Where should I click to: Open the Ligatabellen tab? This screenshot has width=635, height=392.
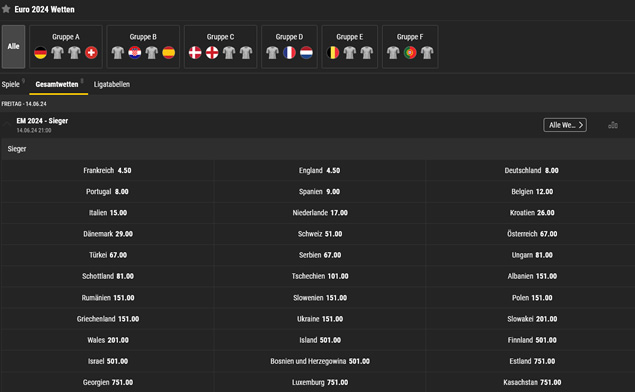click(112, 84)
